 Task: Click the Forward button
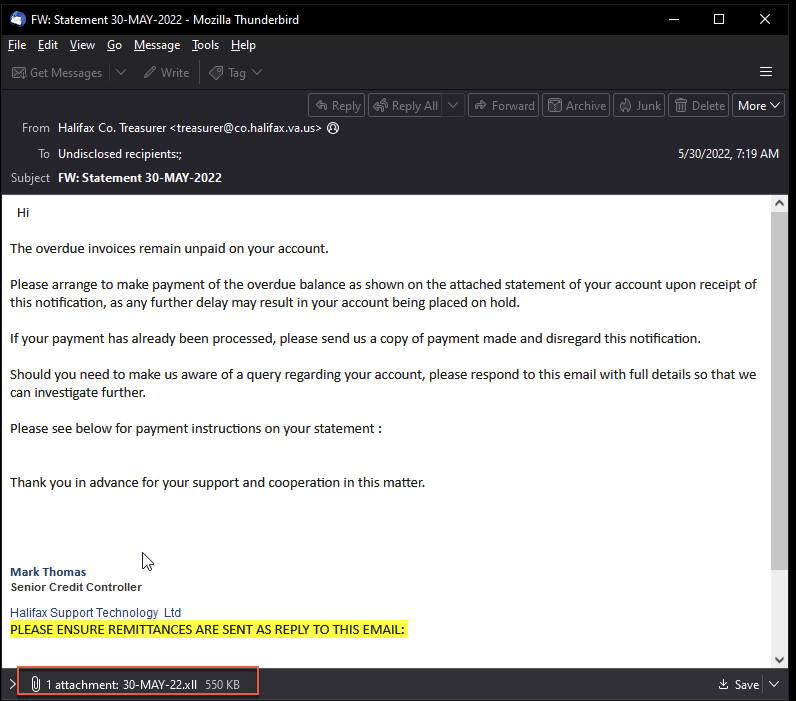click(x=504, y=106)
